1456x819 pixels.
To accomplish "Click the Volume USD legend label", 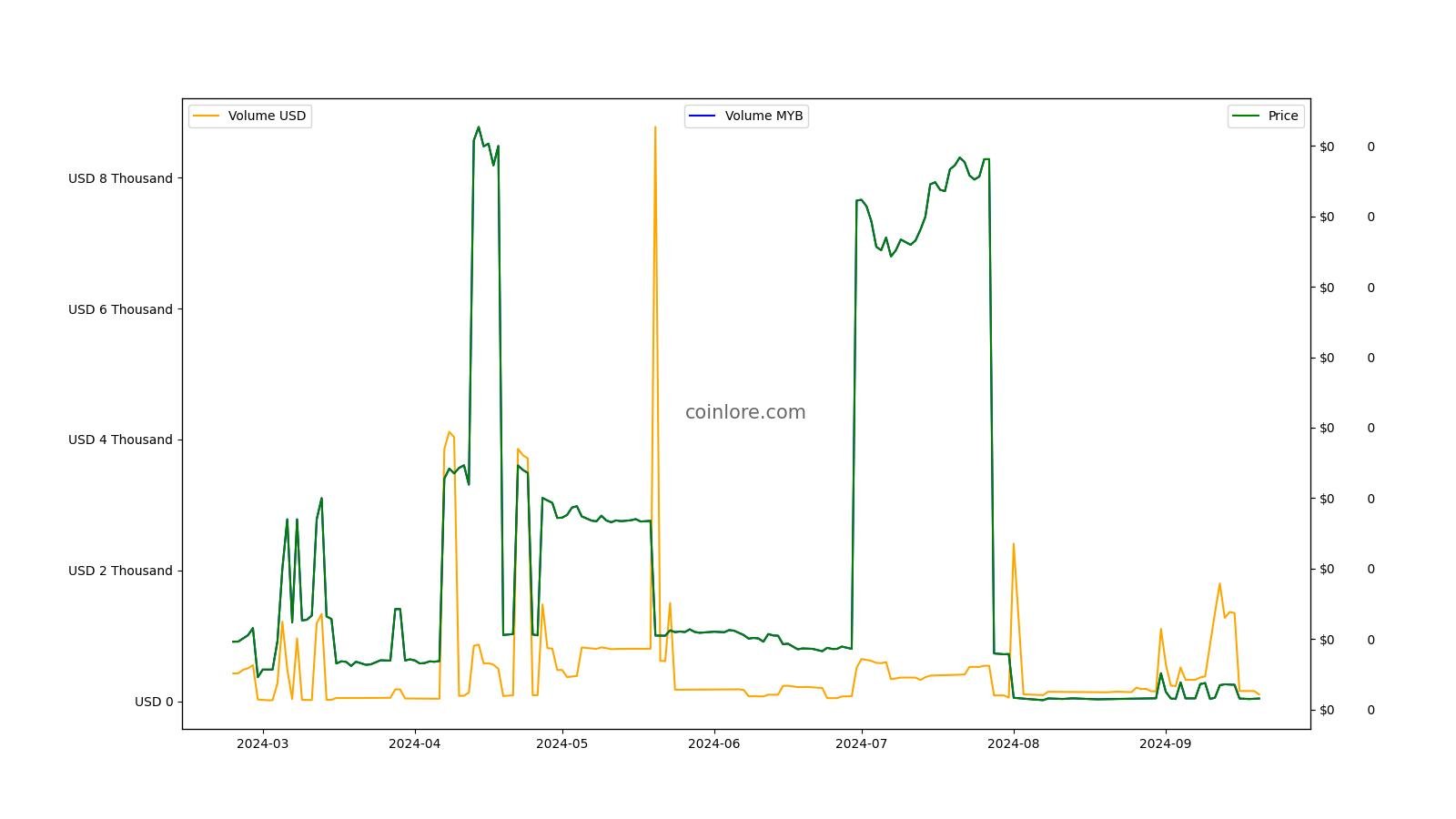I will tap(267, 116).
